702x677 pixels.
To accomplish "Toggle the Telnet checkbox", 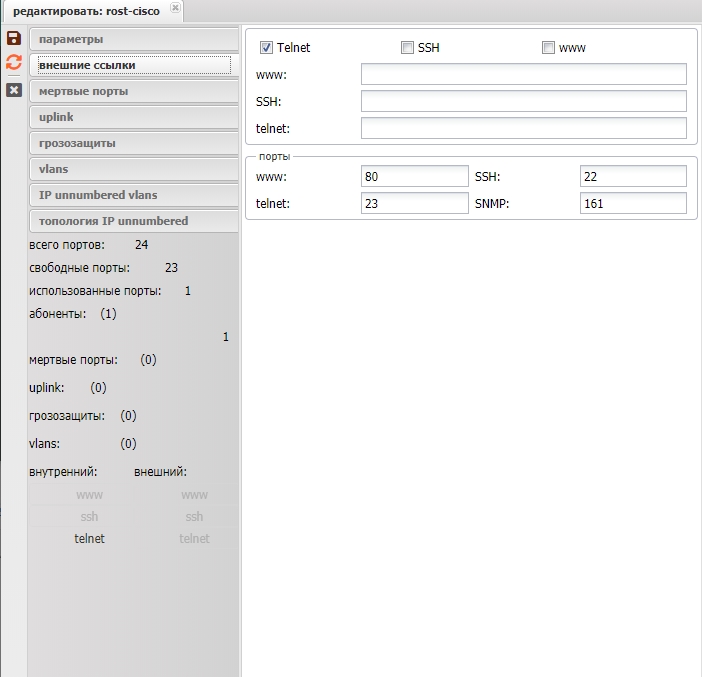I will [x=266, y=48].
